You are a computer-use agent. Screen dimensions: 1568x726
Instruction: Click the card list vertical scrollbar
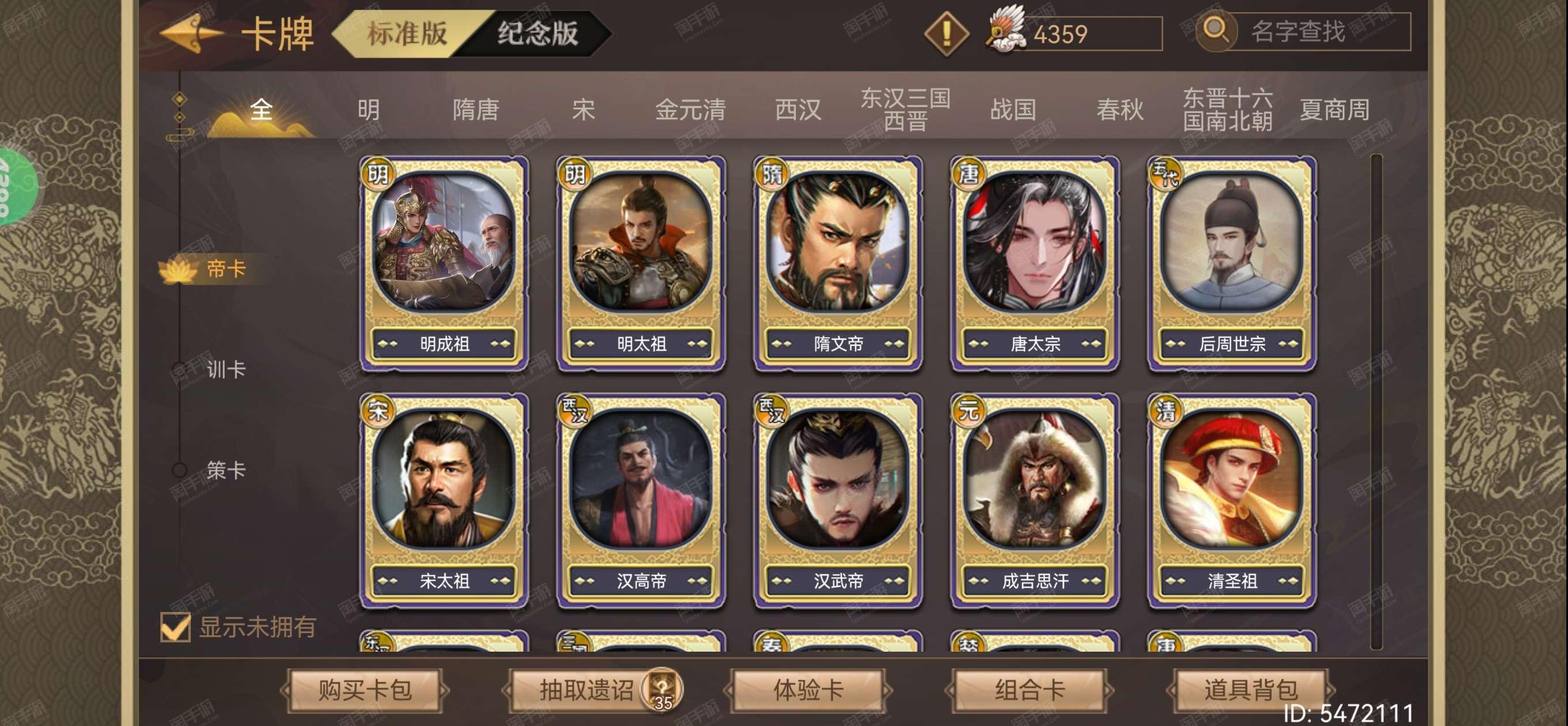click(1376, 402)
